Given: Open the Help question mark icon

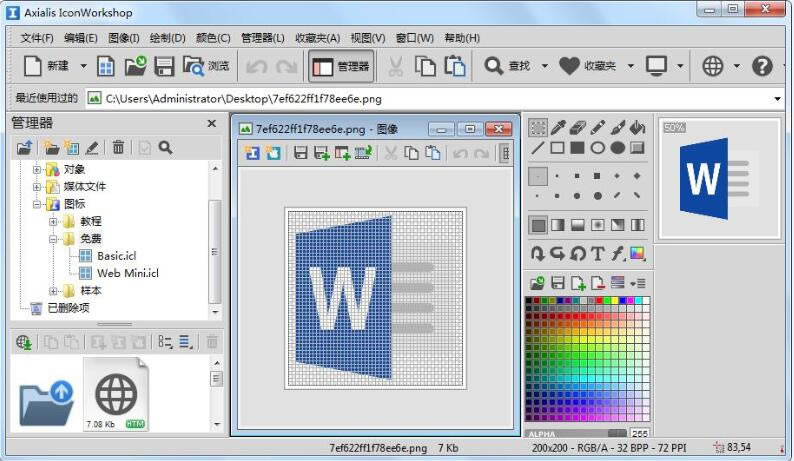Looking at the screenshot, I should point(762,66).
